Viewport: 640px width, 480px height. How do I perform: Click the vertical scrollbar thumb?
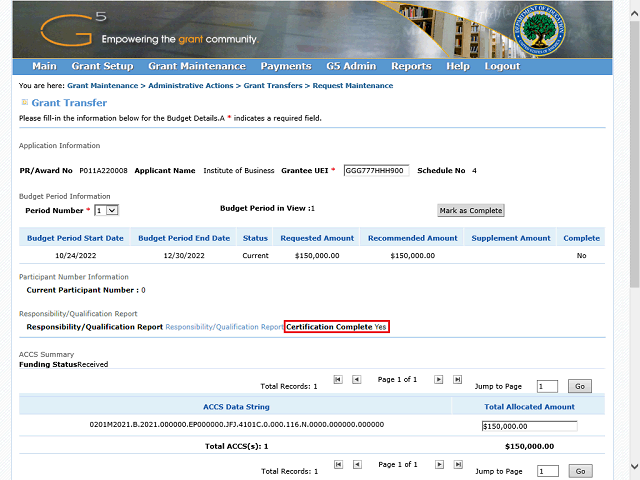(x=634, y=155)
